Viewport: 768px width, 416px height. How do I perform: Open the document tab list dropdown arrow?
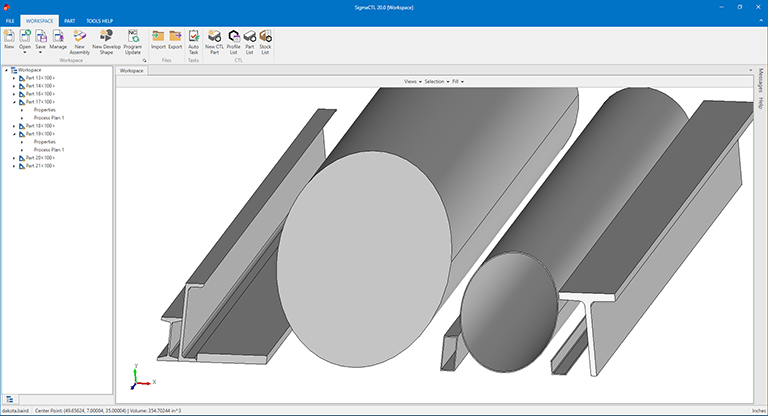pos(750,71)
